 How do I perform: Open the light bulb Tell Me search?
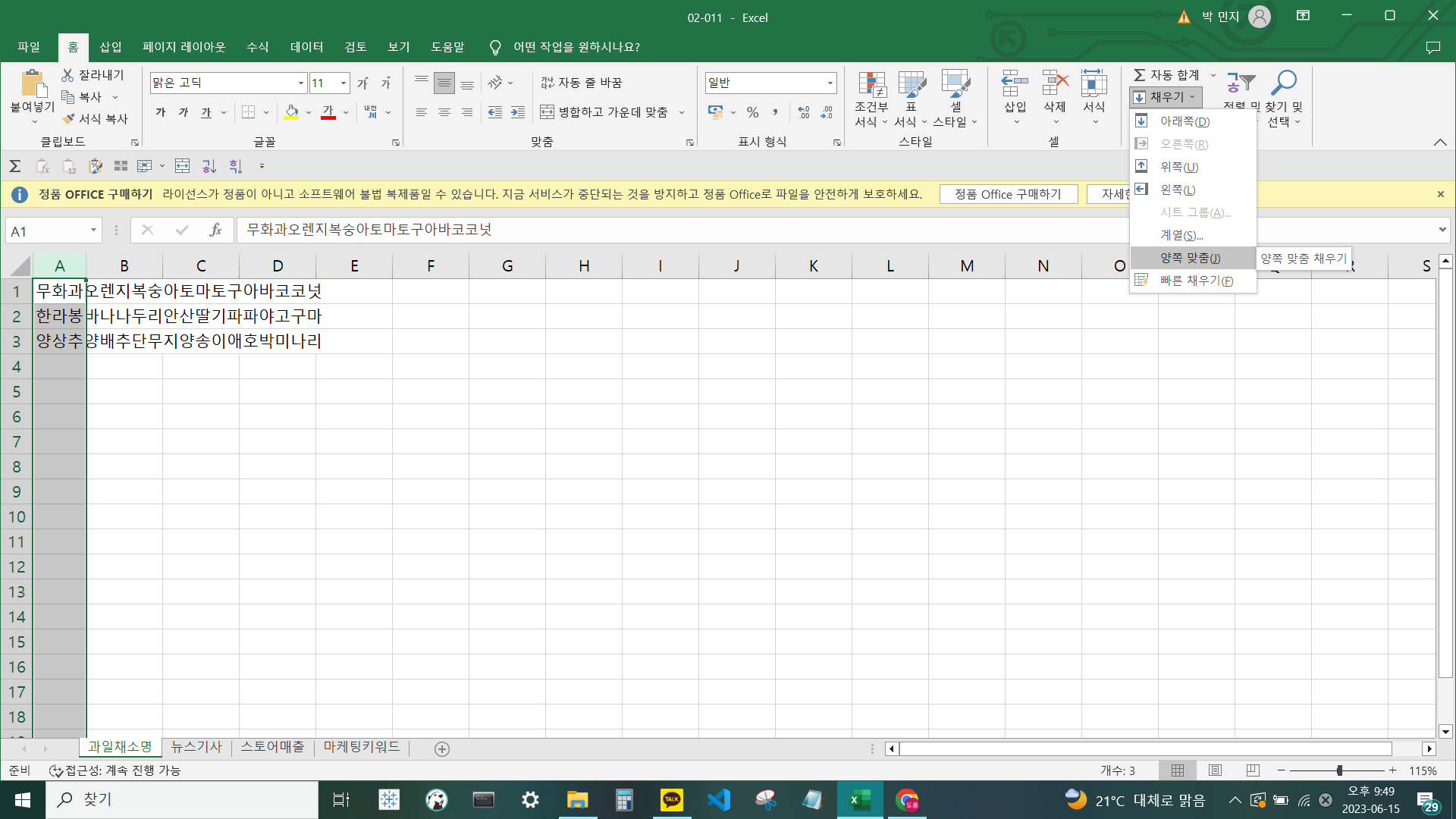click(x=495, y=47)
